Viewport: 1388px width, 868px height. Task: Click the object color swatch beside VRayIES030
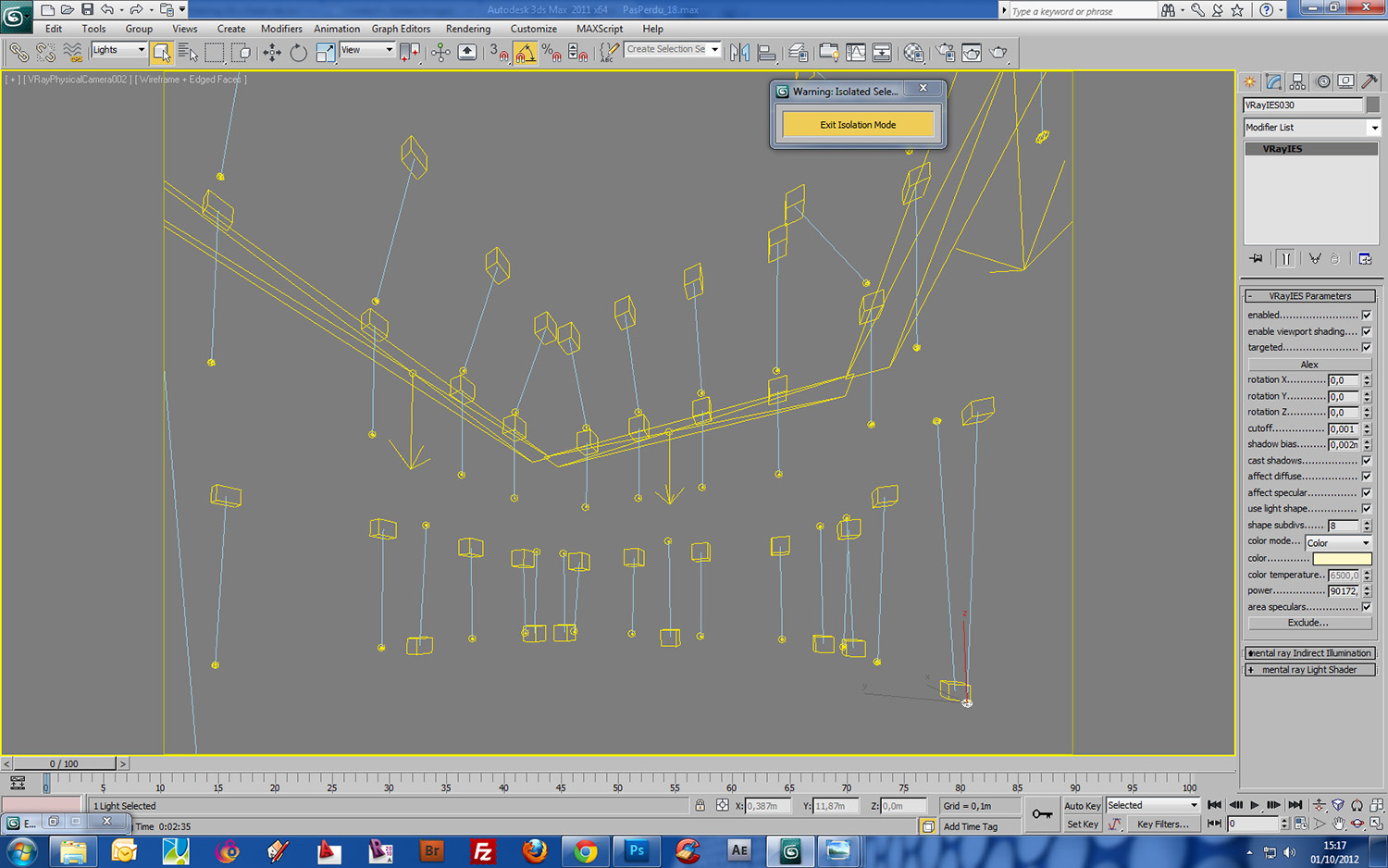click(x=1373, y=105)
